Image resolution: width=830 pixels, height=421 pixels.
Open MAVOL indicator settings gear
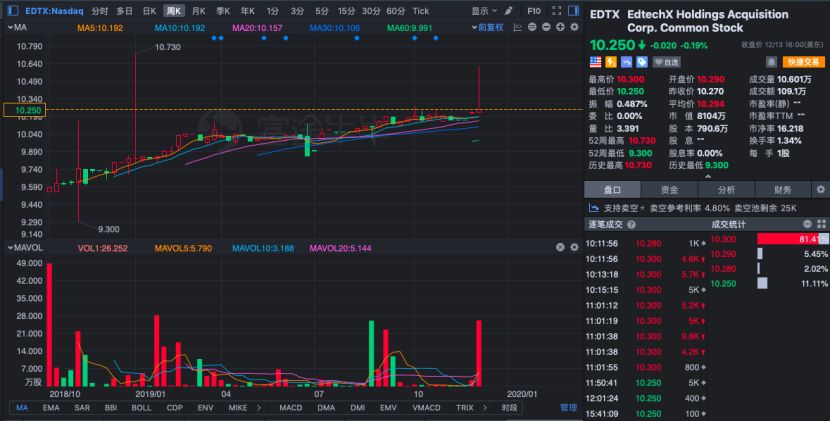tap(574, 247)
